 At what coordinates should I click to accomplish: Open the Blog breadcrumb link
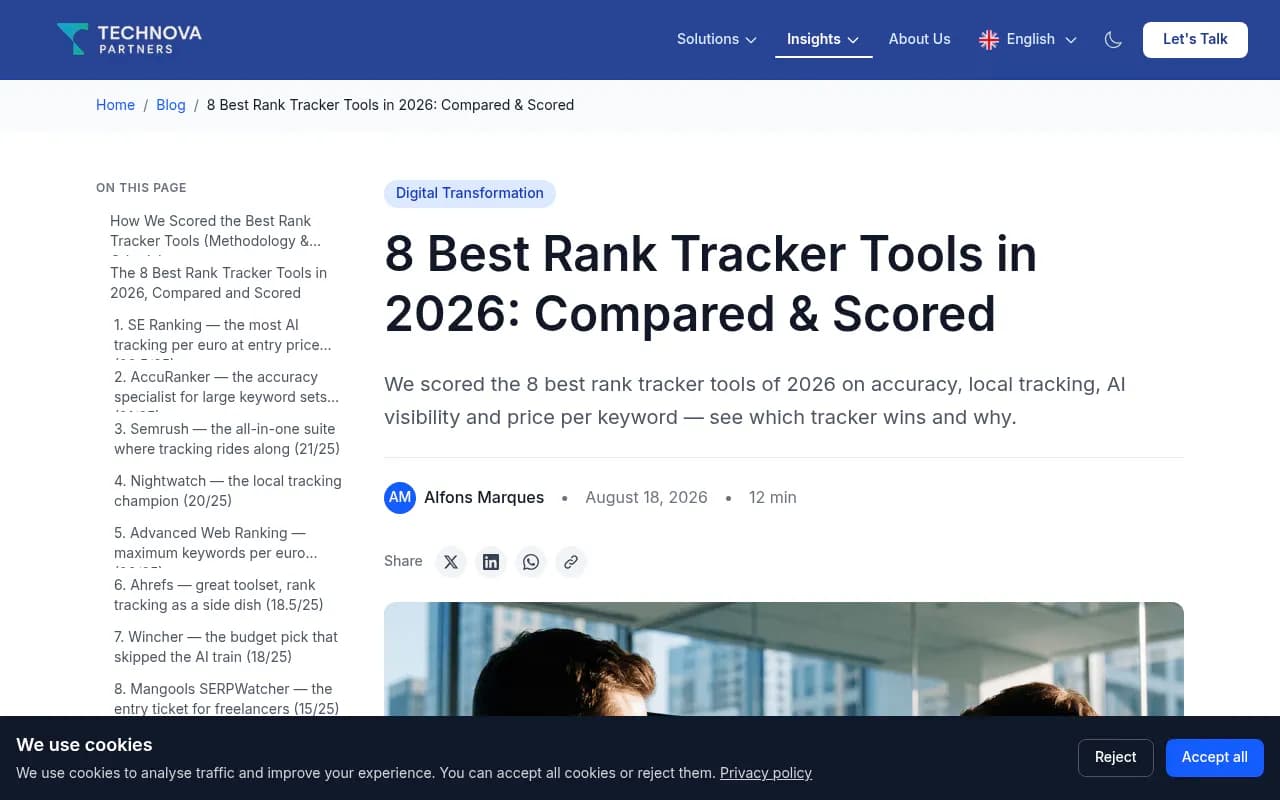coord(171,105)
